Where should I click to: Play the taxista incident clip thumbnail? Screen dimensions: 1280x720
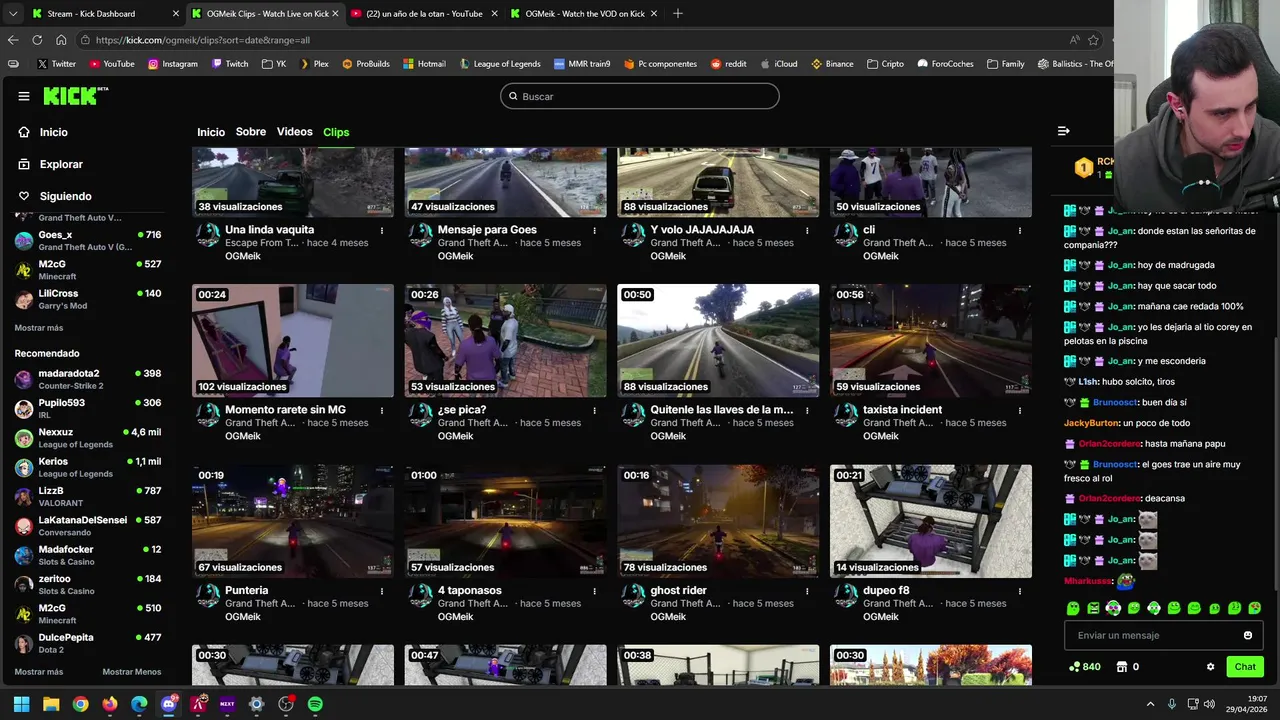(931, 341)
